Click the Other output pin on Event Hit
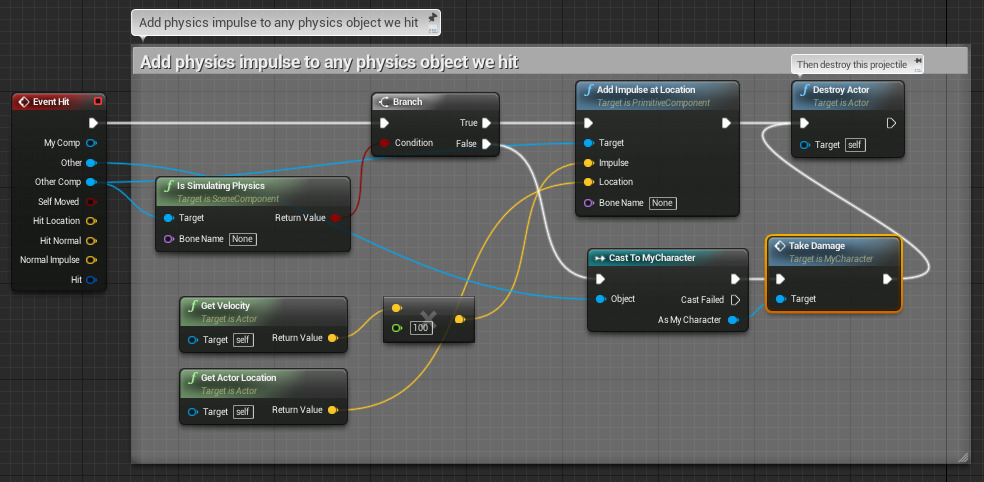The height and width of the screenshot is (482, 984). tap(91, 163)
